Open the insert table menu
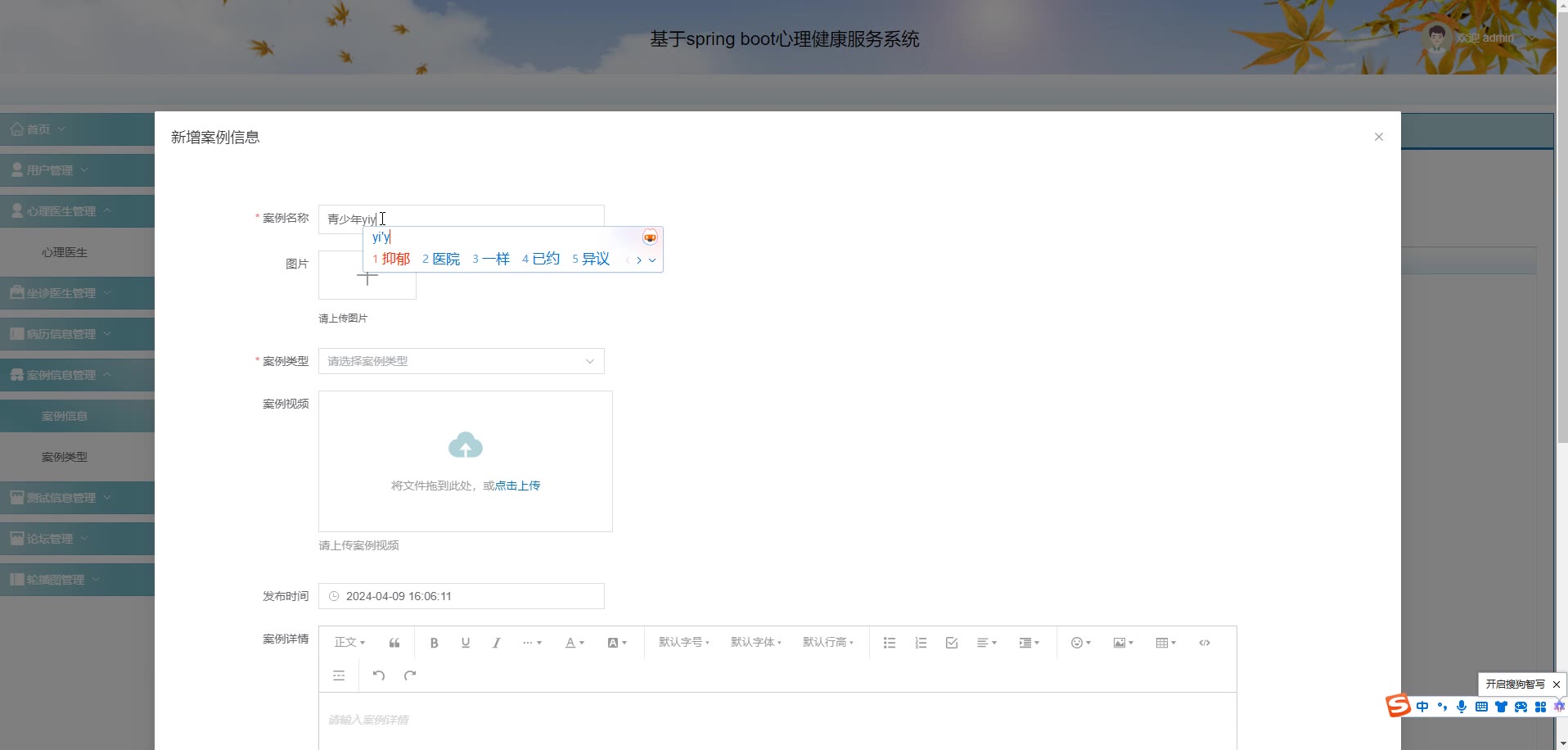1568x750 pixels. [1165, 643]
